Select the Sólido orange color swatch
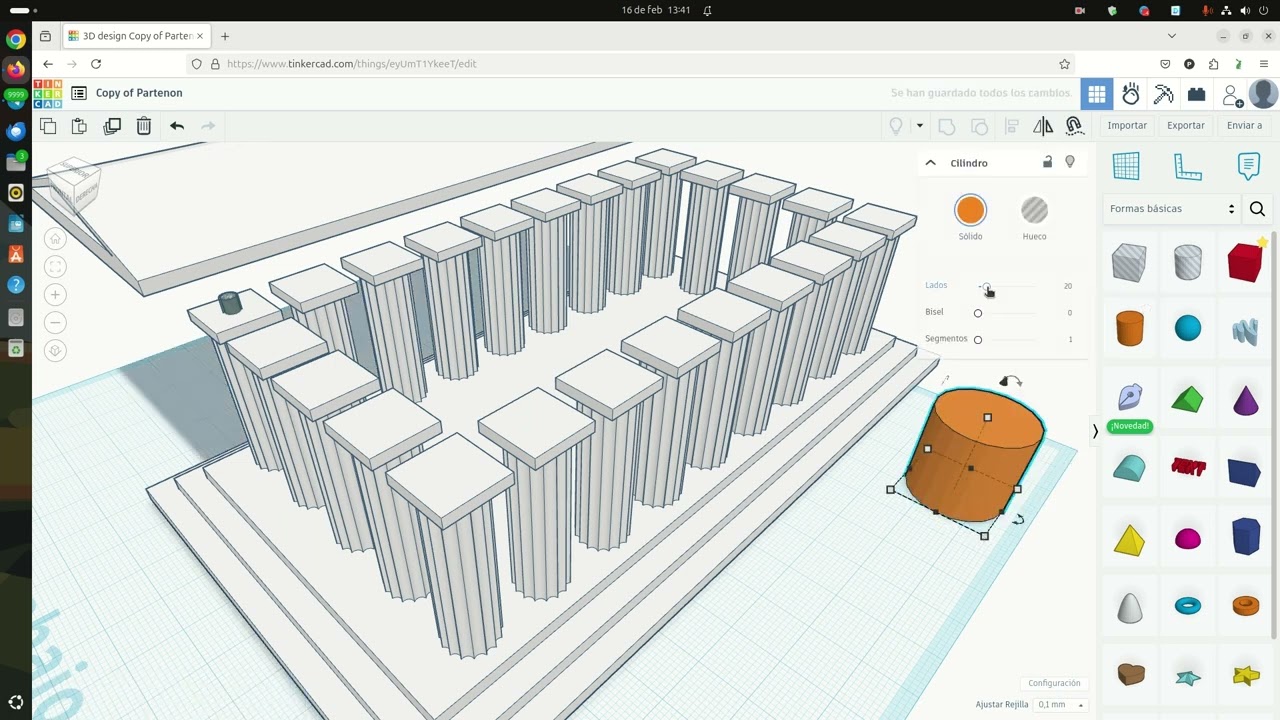Screen dimensions: 1280x720 click(970, 210)
